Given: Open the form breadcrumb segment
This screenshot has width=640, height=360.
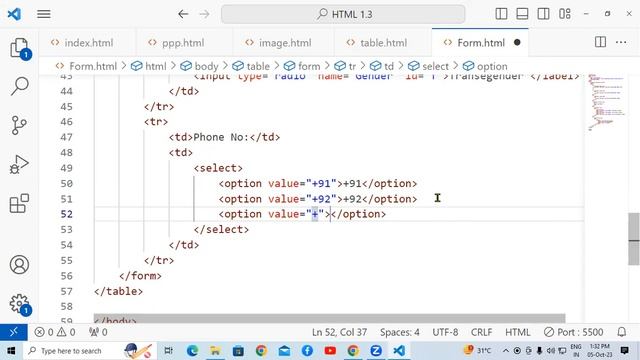Looking at the screenshot, I should tap(302, 66).
